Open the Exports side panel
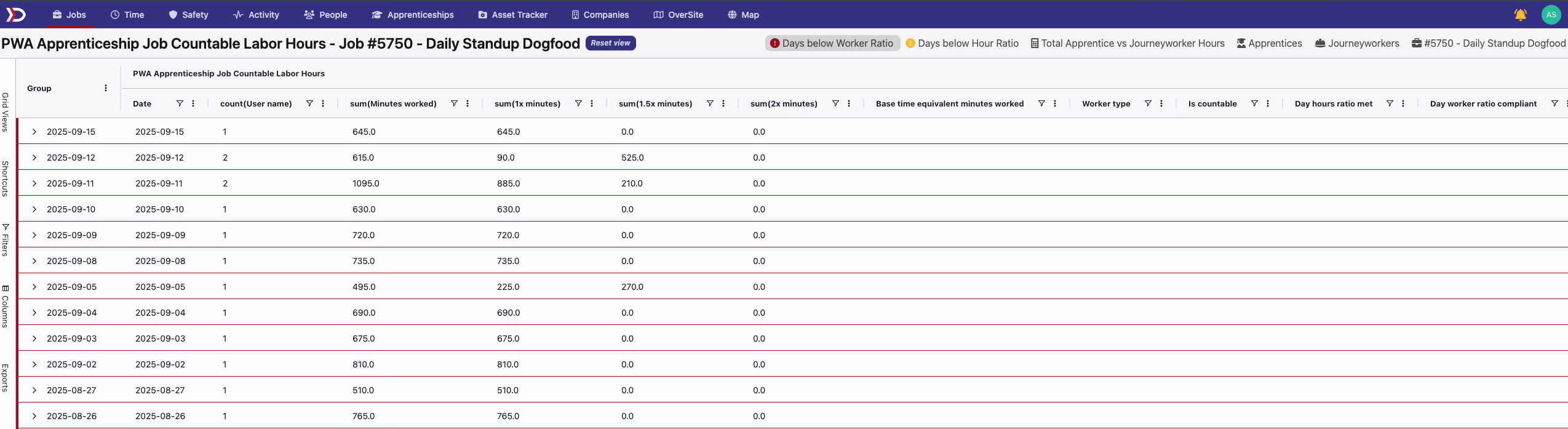The image size is (1568, 429). pos(5,378)
